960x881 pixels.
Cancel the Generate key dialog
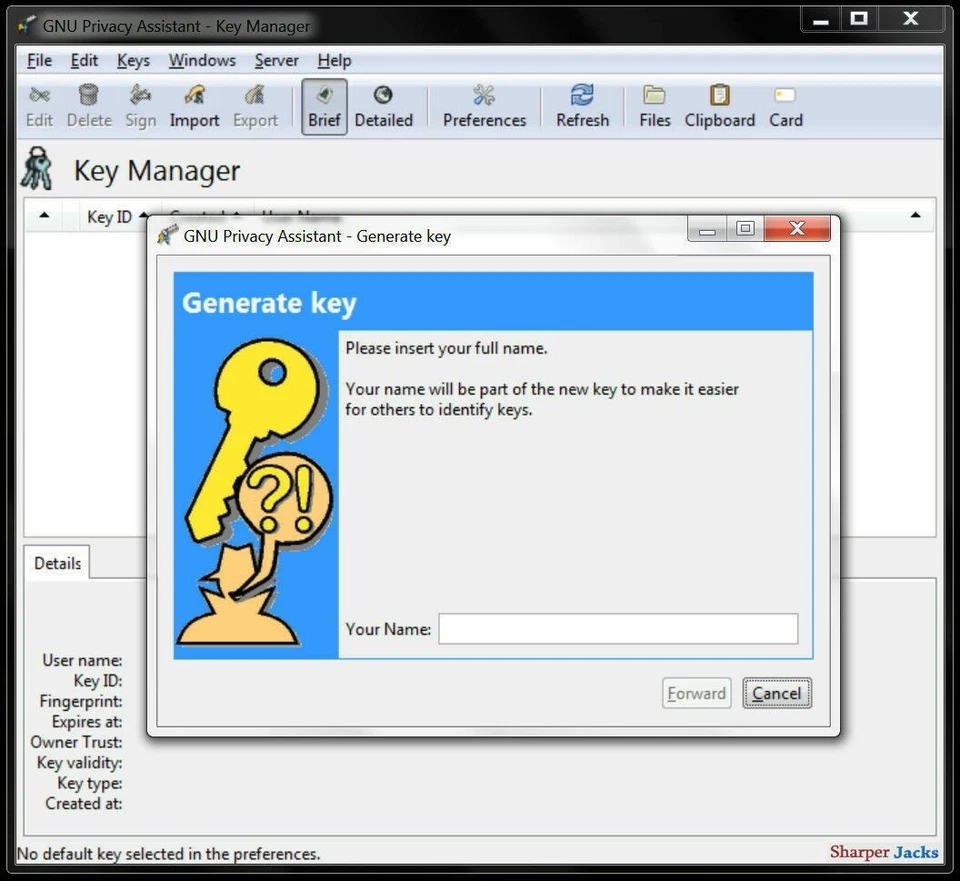tap(777, 693)
